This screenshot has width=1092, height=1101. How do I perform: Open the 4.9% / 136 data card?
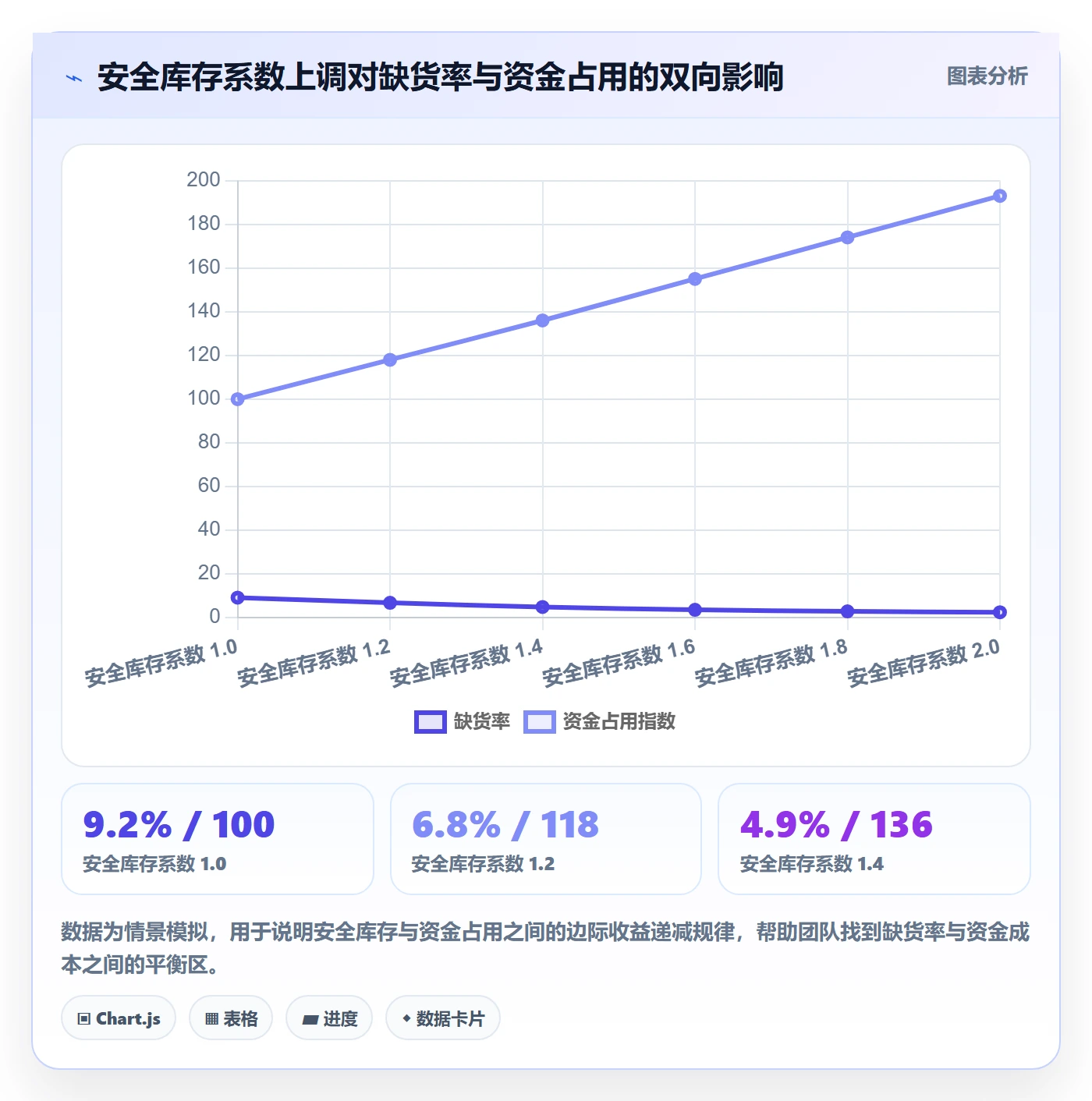pyautogui.click(x=874, y=839)
